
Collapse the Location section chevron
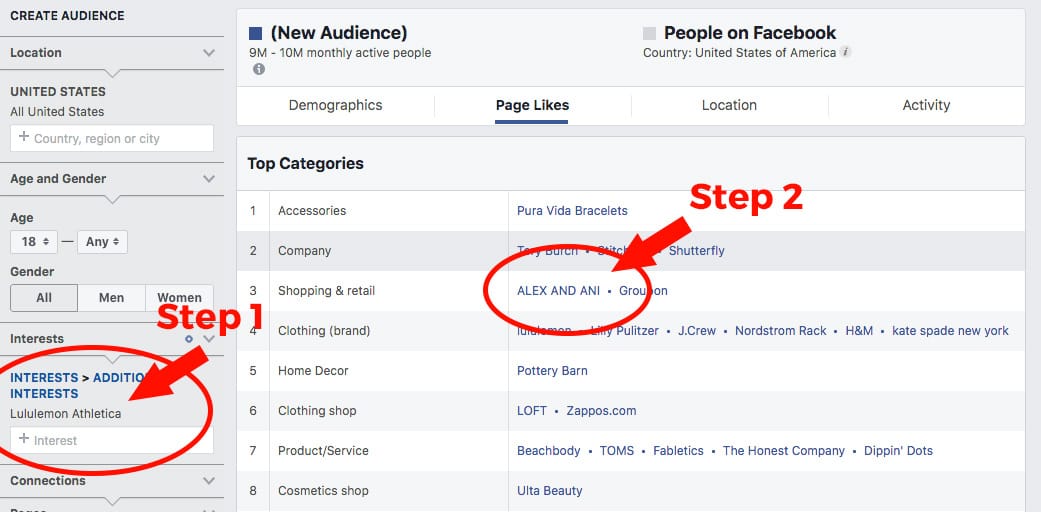pyautogui.click(x=209, y=52)
